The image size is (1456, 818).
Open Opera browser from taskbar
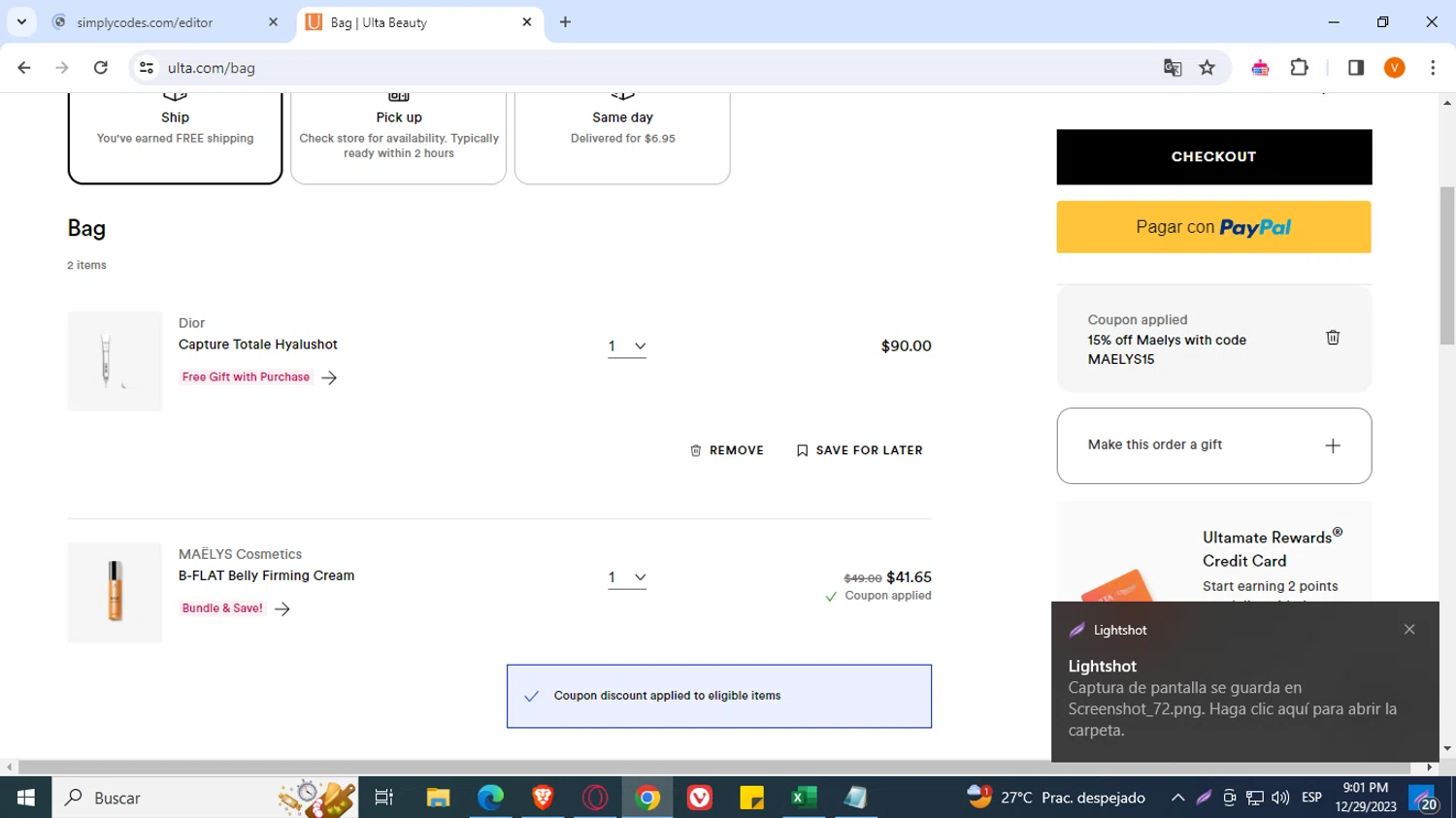[595, 798]
